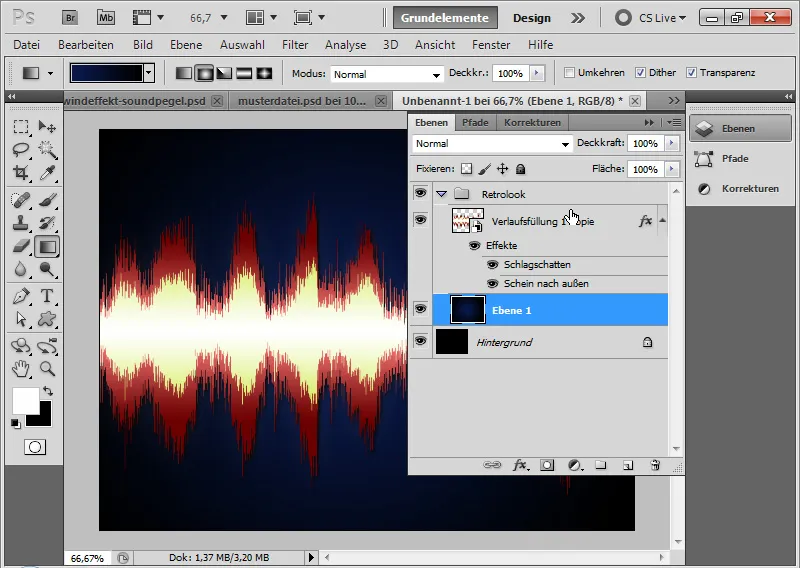Select the Magic Wand tool
The width and height of the screenshot is (800, 568).
click(47, 150)
